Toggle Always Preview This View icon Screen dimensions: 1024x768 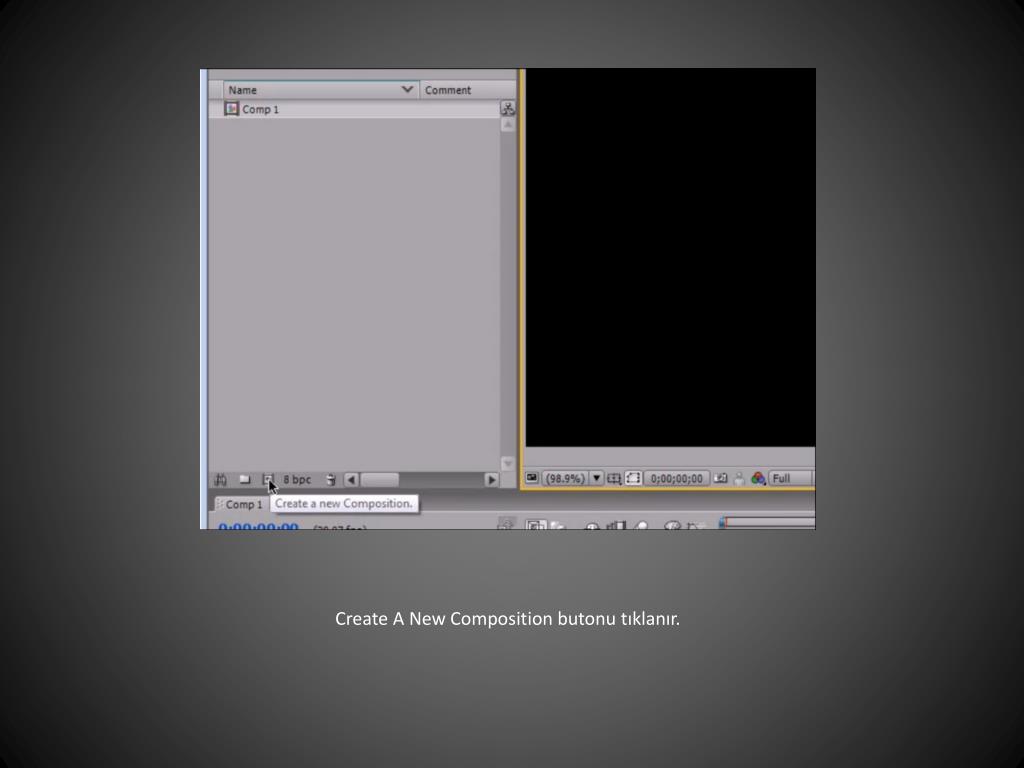pyautogui.click(x=532, y=478)
